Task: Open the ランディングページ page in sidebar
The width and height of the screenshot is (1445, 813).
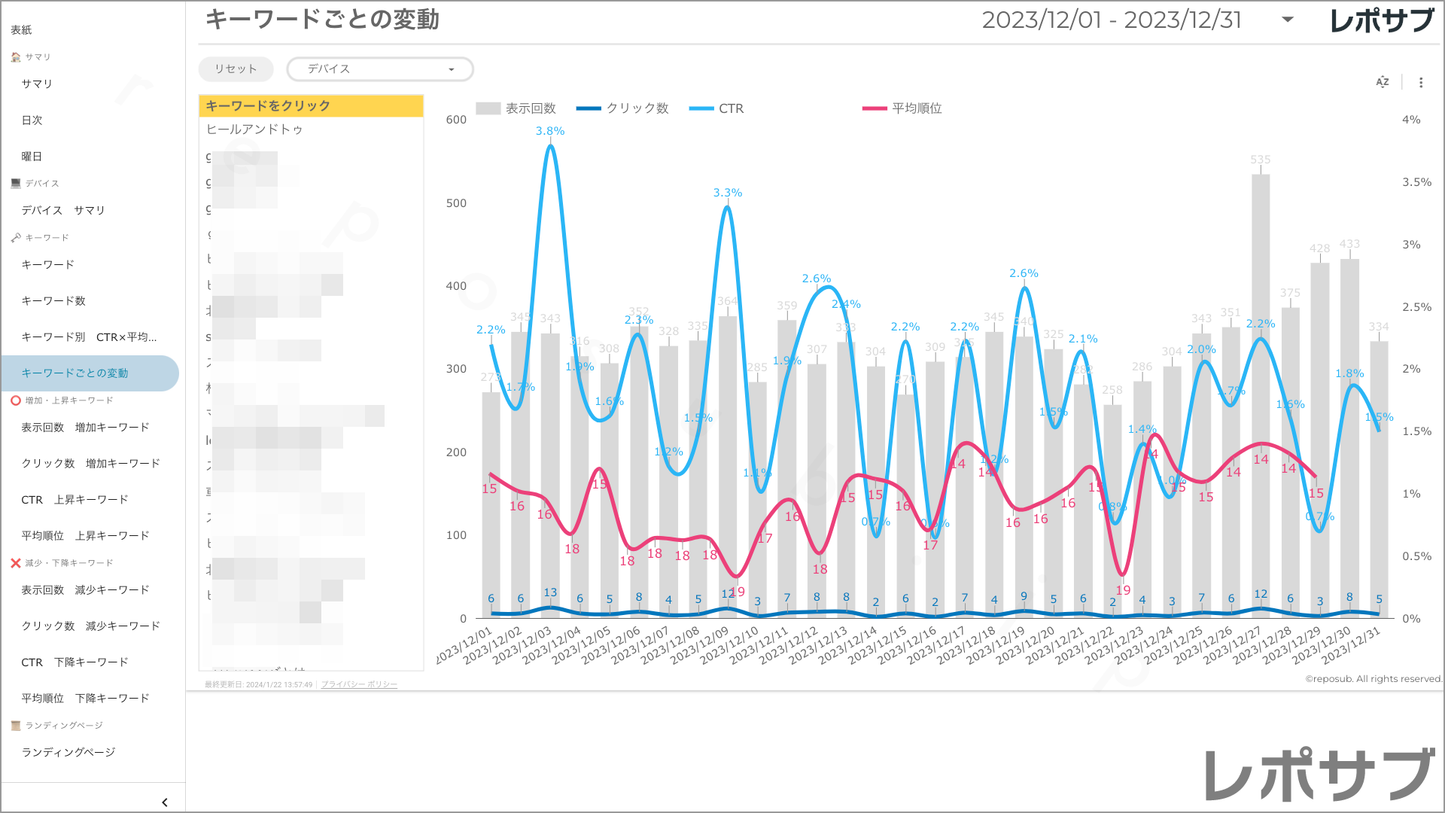Action: (x=68, y=752)
